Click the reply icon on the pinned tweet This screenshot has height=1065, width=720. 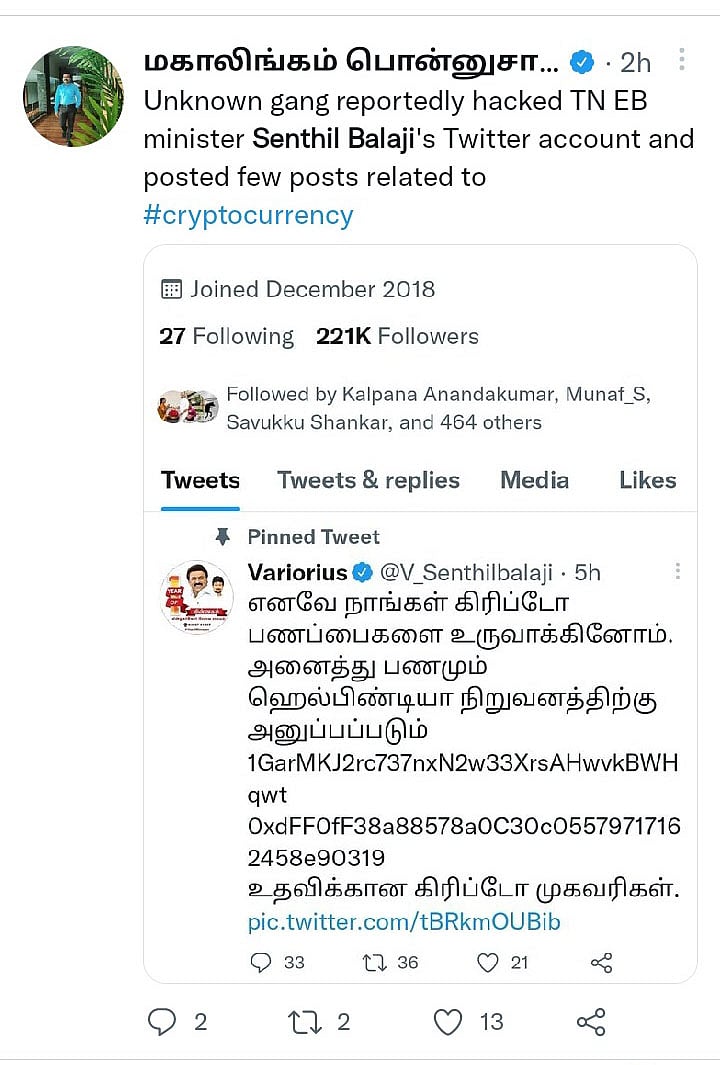coord(261,962)
